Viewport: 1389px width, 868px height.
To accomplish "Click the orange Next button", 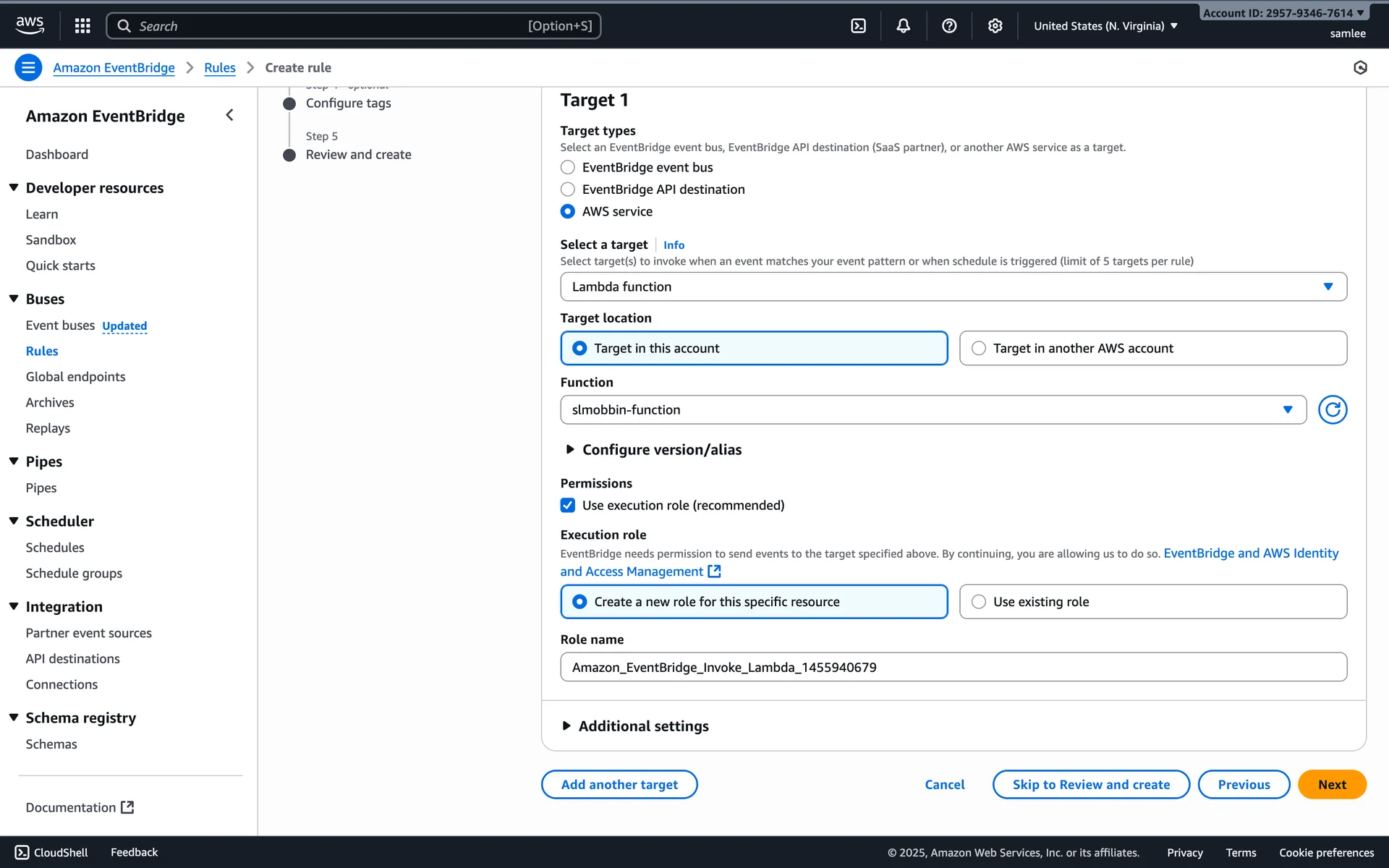I will (1331, 784).
